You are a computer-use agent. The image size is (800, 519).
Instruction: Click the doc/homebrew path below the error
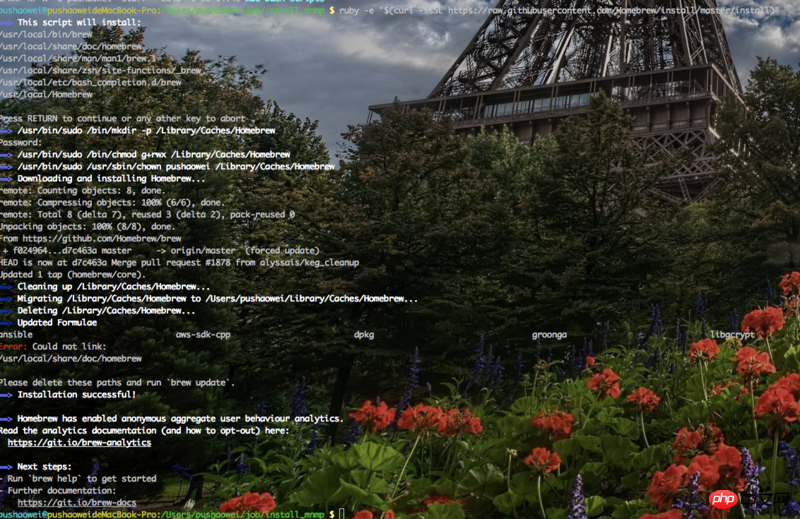tap(71, 359)
